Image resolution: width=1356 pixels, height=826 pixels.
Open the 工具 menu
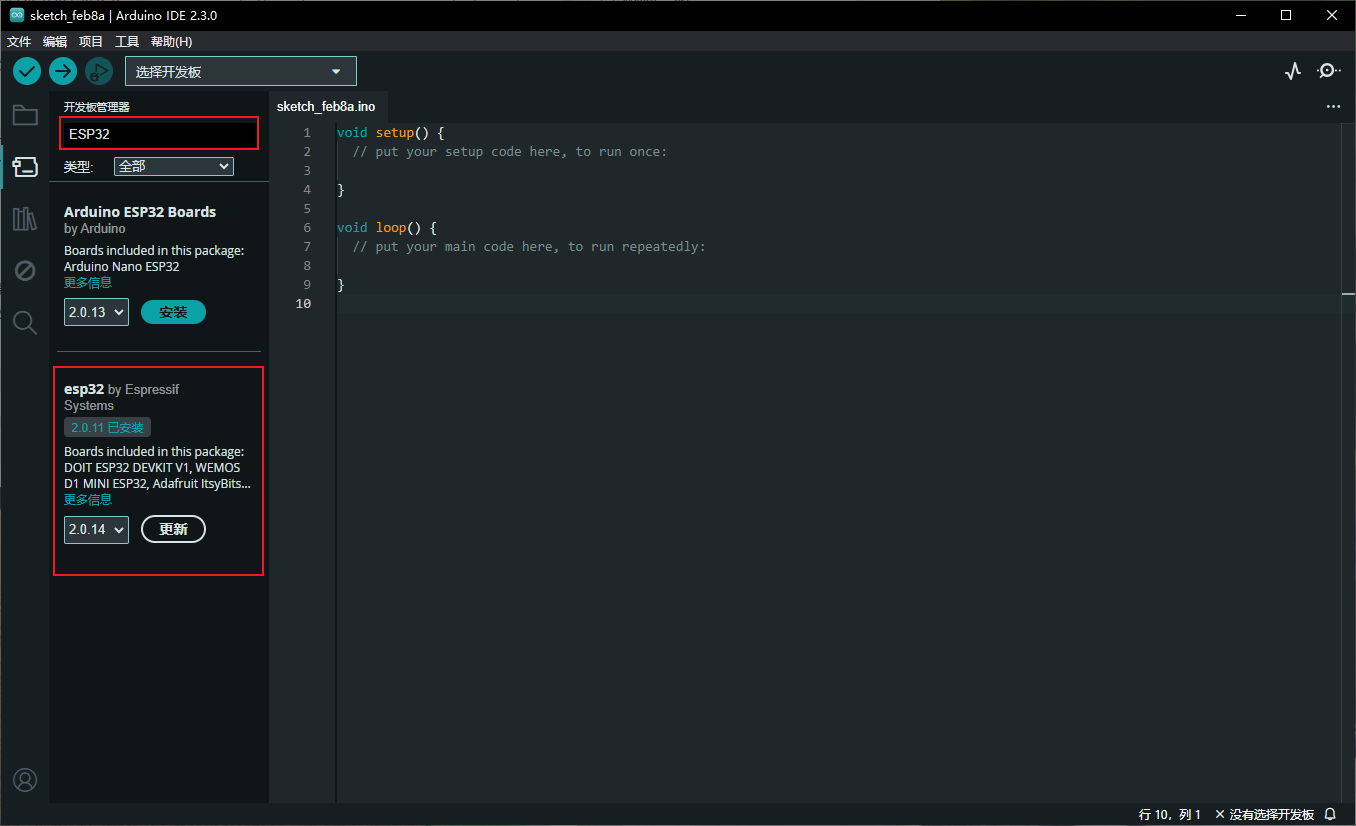(x=127, y=42)
